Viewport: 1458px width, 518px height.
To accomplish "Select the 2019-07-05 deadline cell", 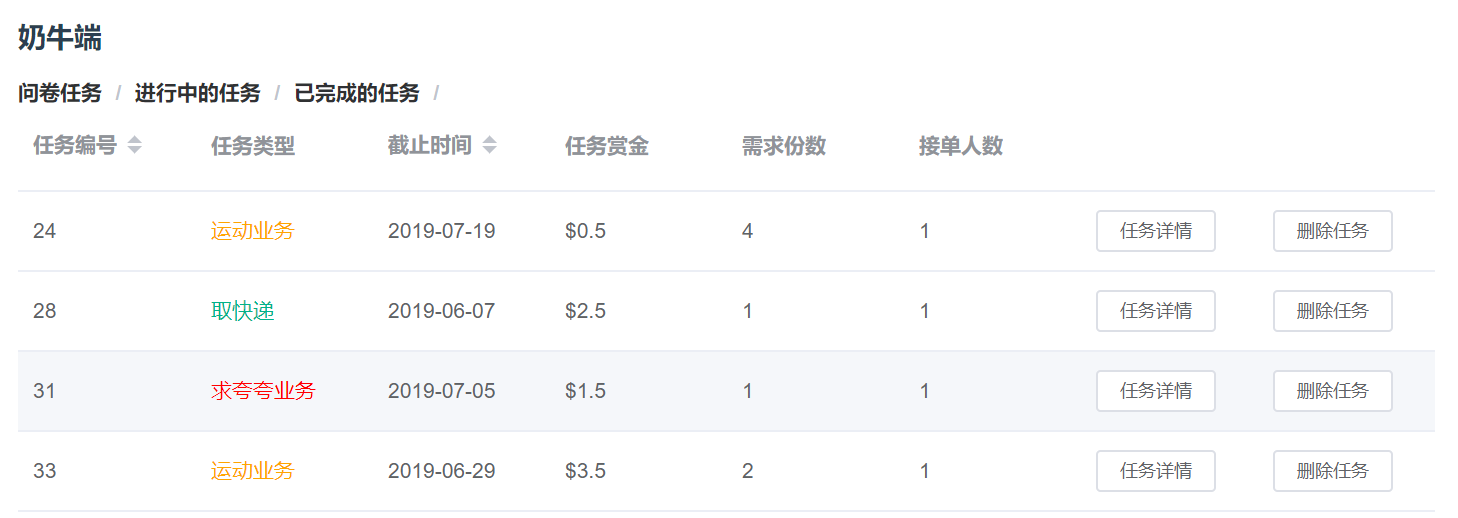I will [441, 391].
